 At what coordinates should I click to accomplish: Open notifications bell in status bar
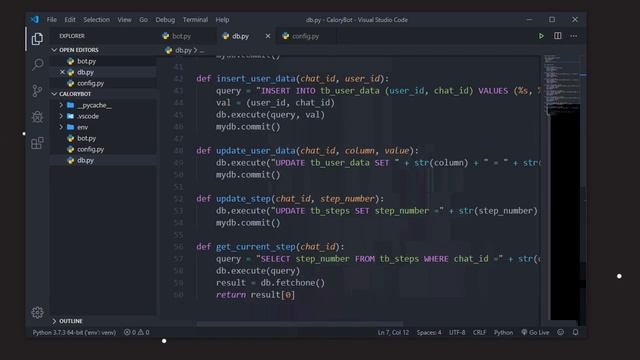coord(575,332)
